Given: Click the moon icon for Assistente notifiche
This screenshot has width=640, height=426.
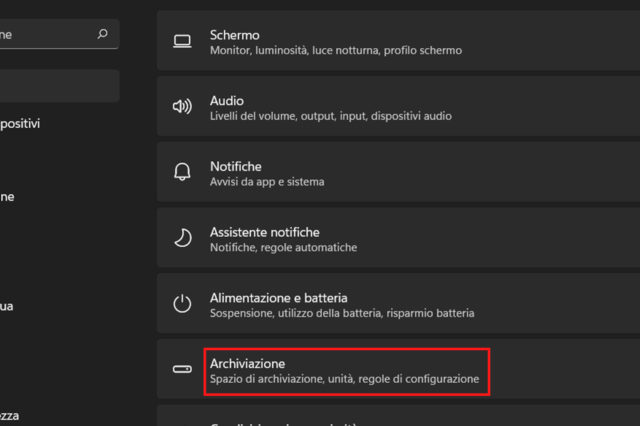Looking at the screenshot, I should tap(182, 238).
